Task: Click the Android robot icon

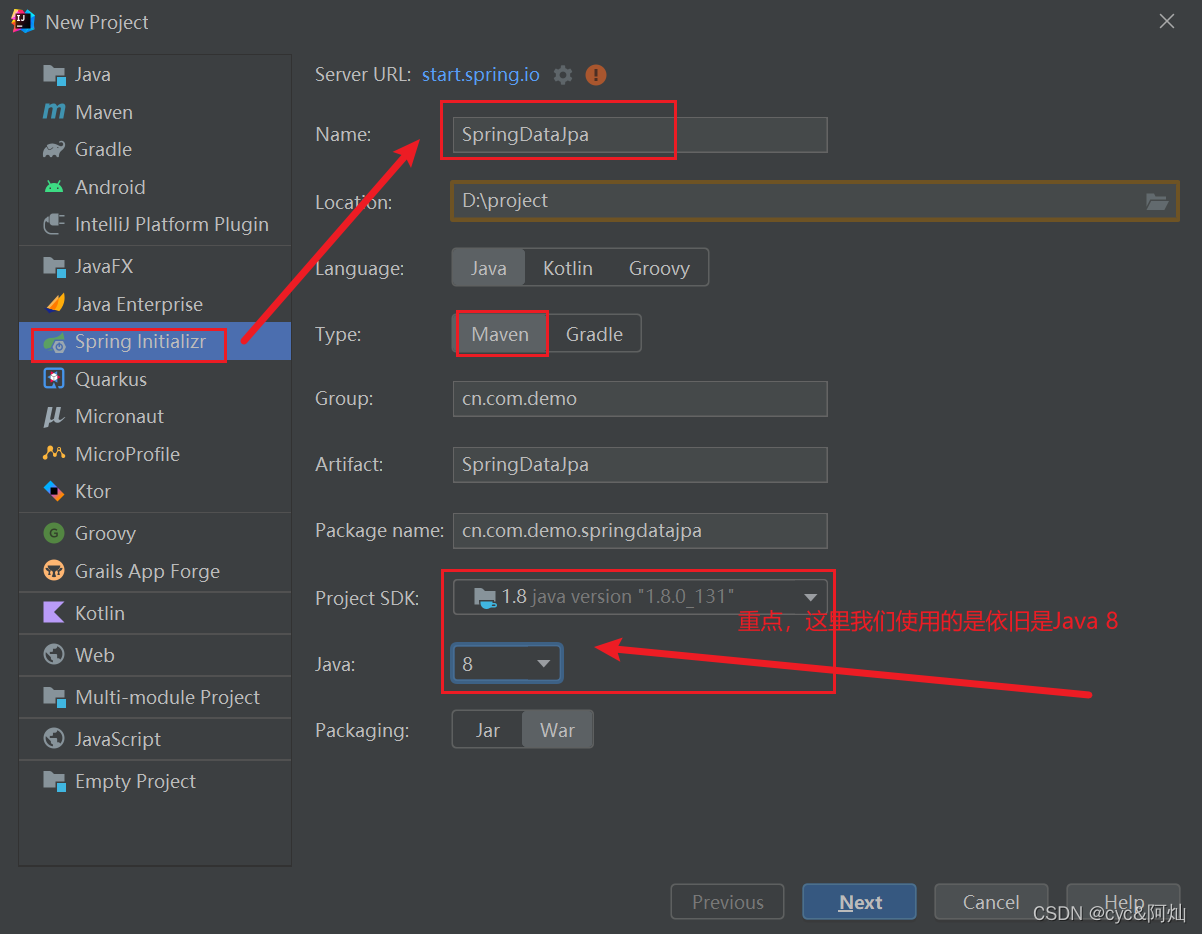Action: pyautogui.click(x=54, y=187)
